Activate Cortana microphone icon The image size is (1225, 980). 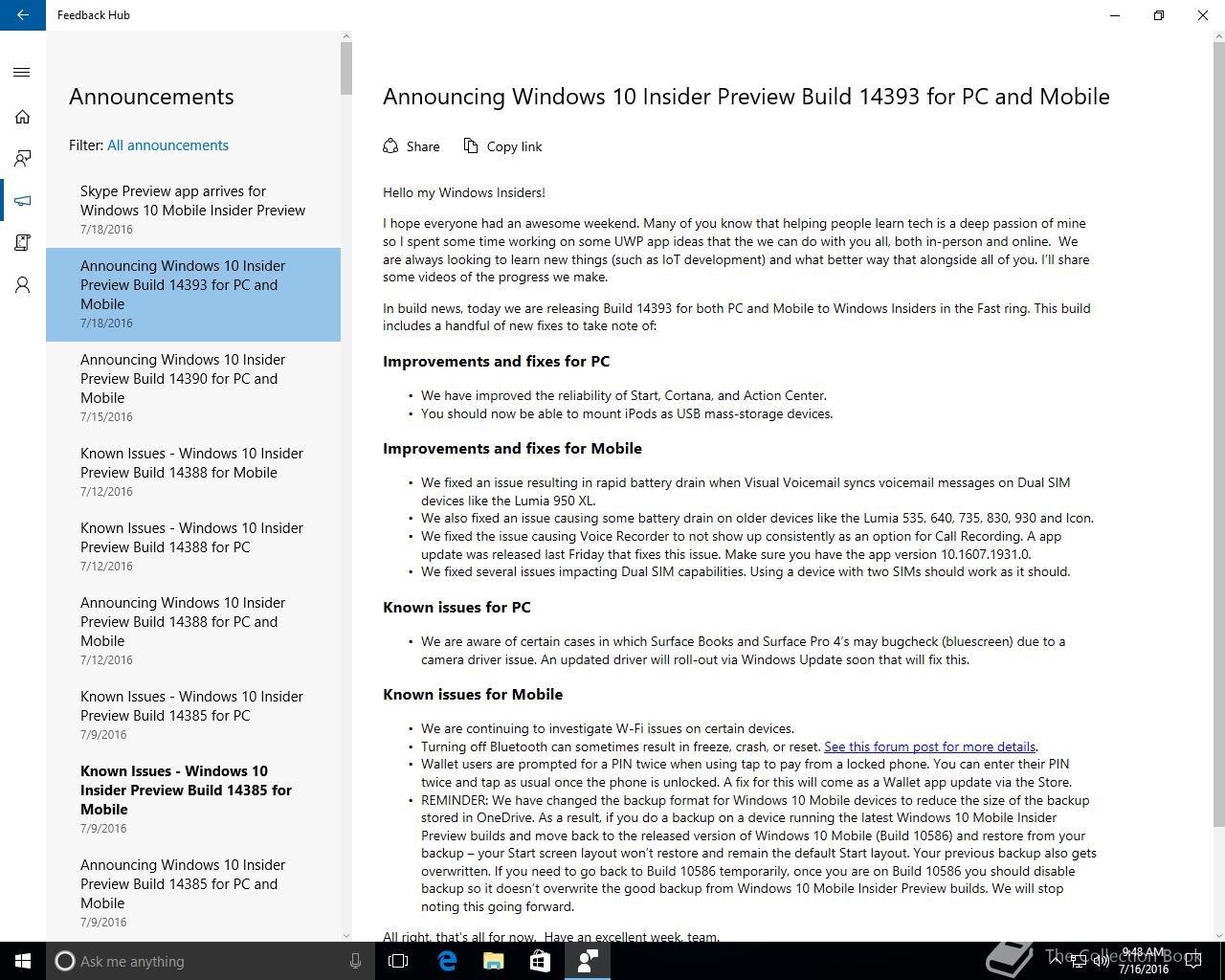point(355,961)
